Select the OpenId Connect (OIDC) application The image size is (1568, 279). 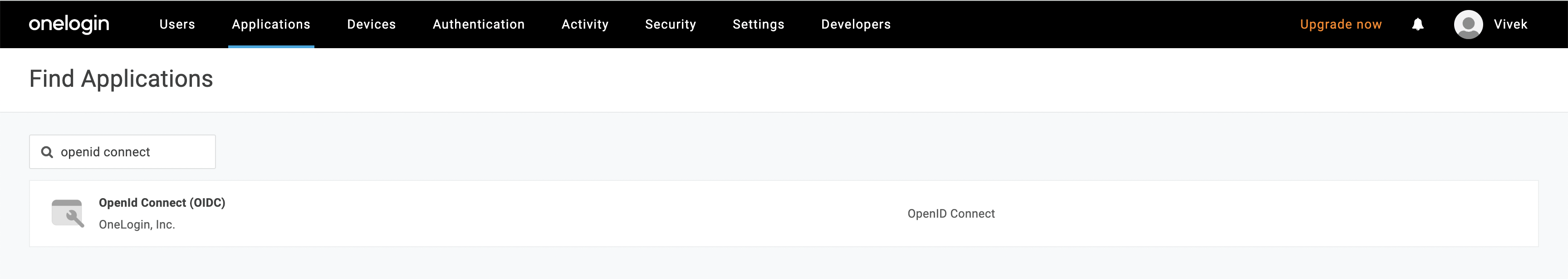[162, 202]
